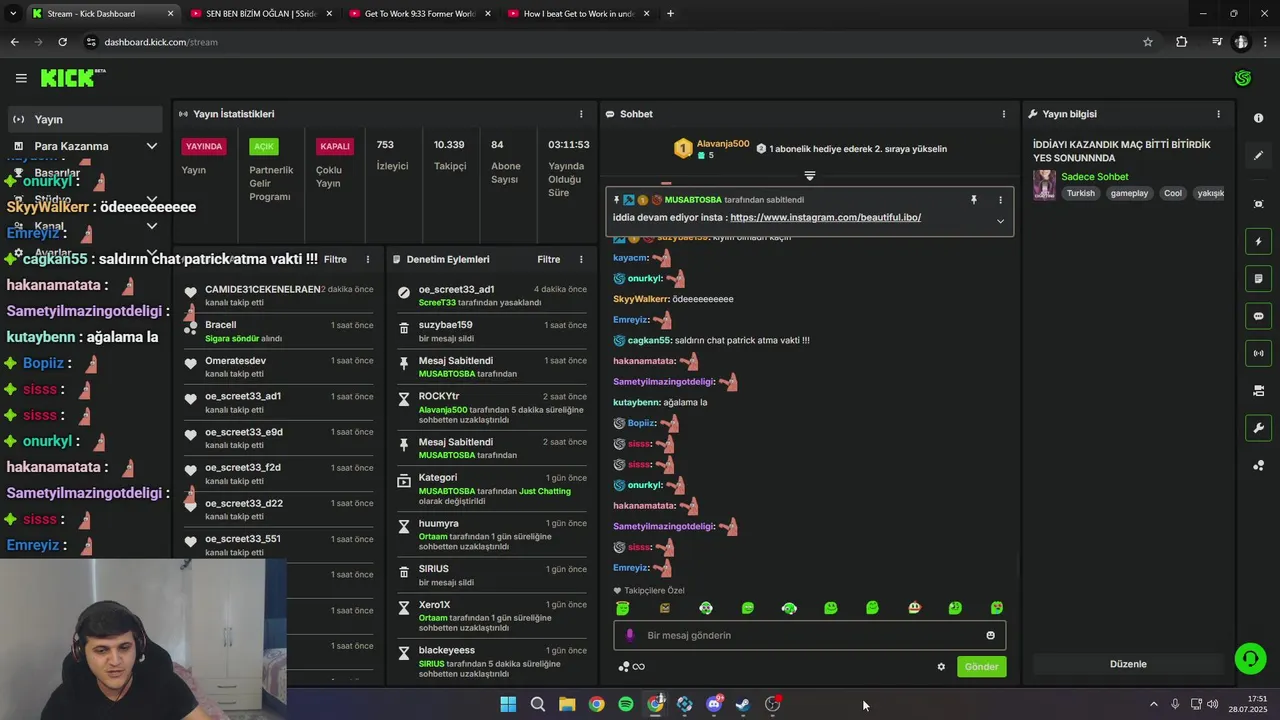Expand the Para Kazanma submenu chevron

pos(152,146)
